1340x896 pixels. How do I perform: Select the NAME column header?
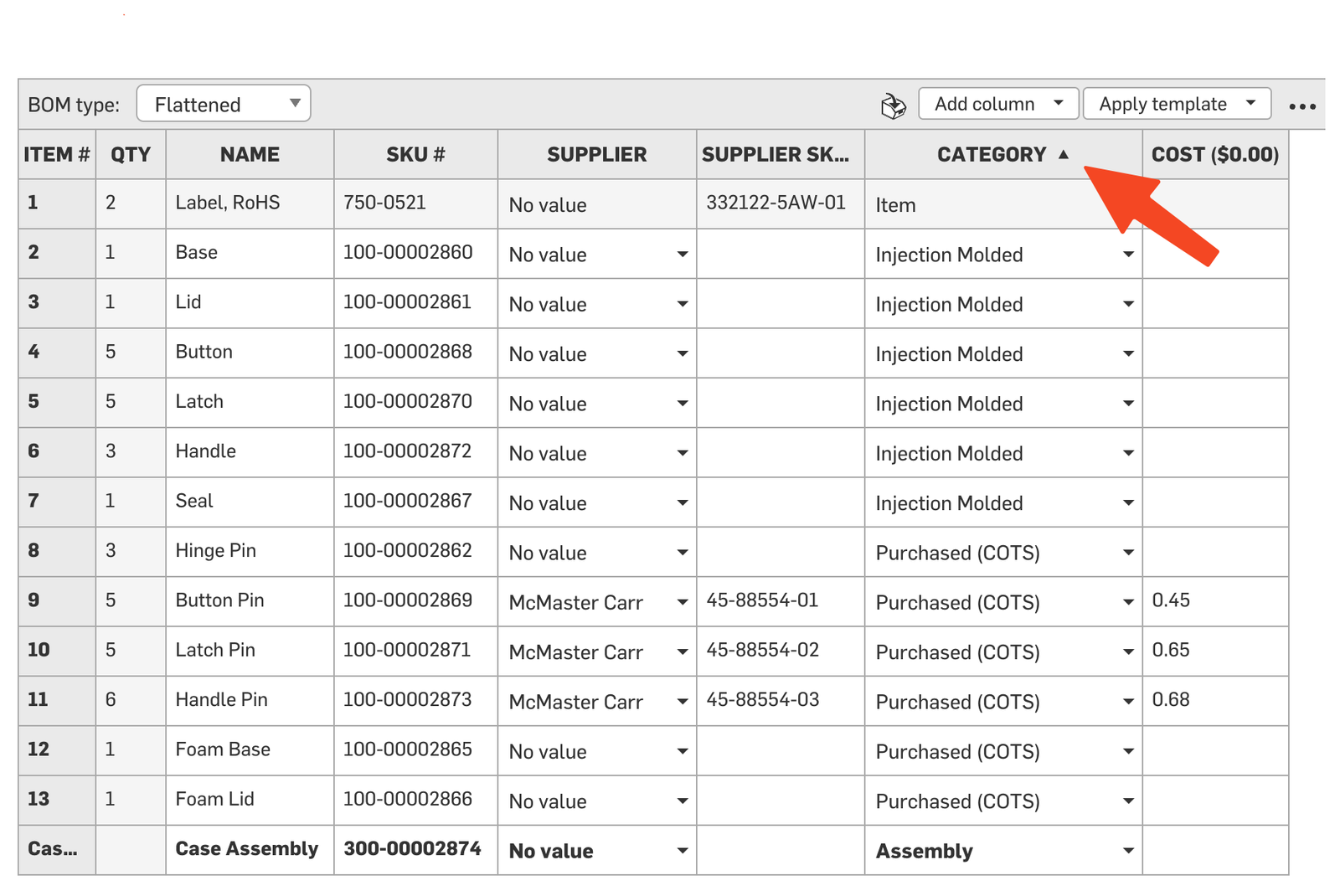250,155
